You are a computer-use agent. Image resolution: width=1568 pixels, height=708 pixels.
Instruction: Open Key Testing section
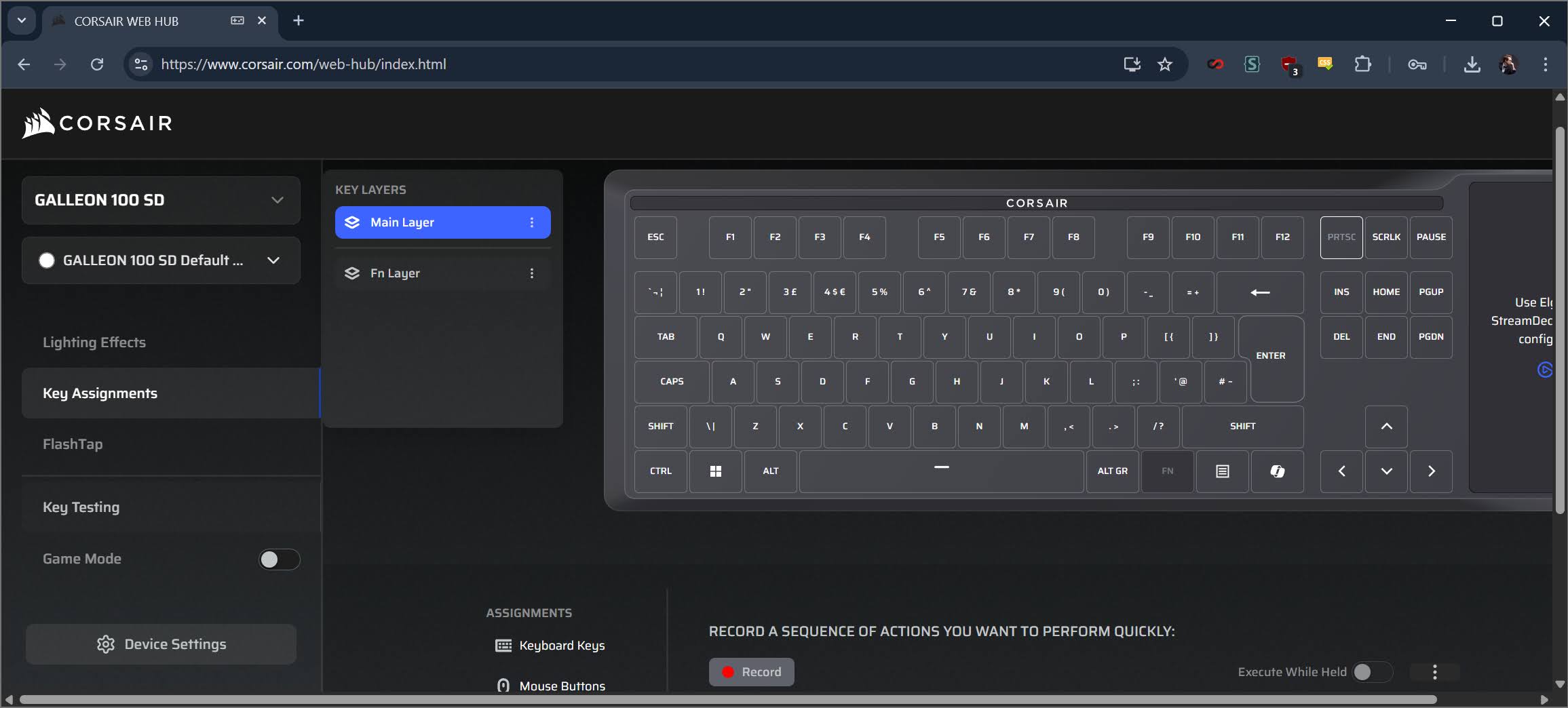click(171, 507)
